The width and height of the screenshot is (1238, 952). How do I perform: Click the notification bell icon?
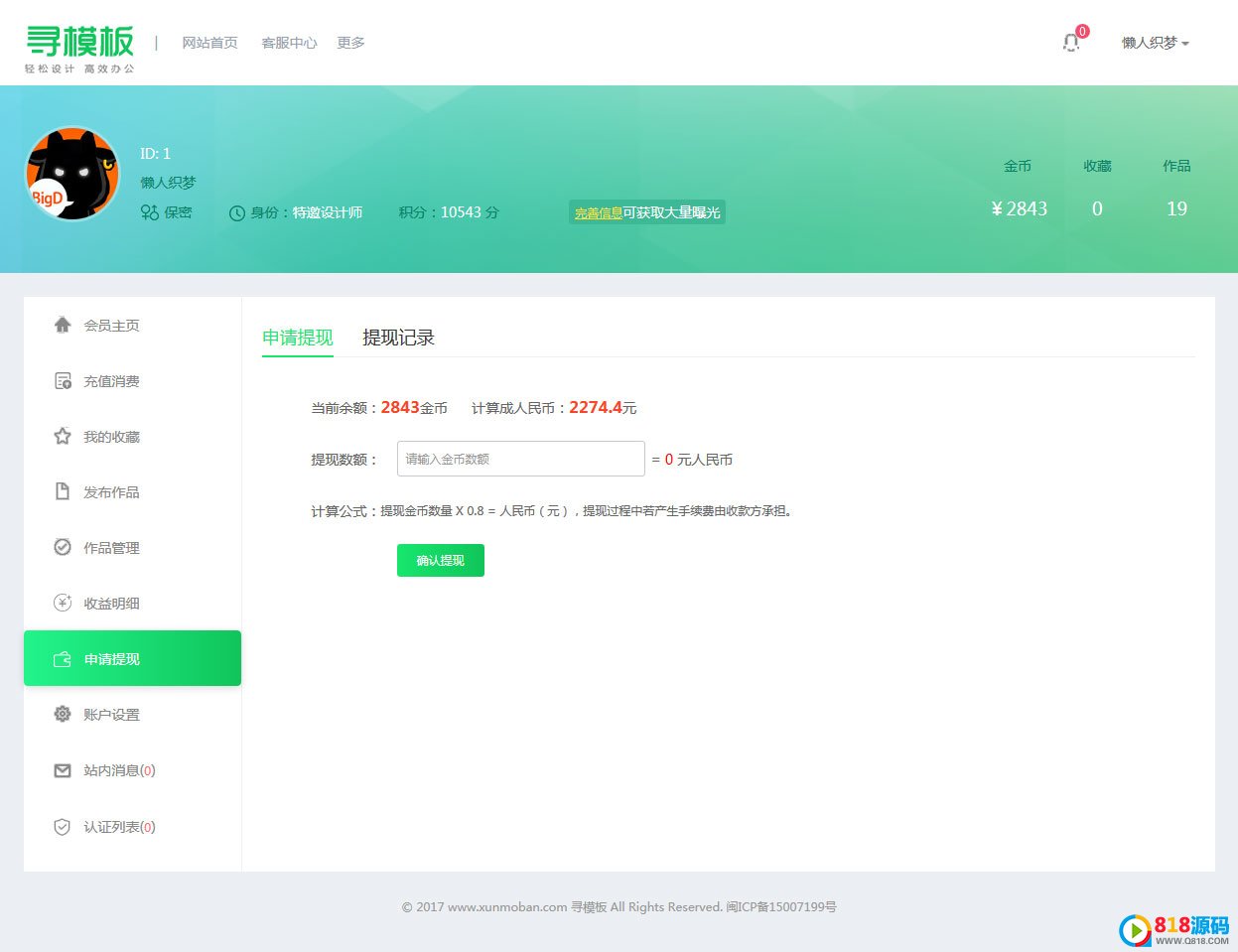coord(1071,43)
